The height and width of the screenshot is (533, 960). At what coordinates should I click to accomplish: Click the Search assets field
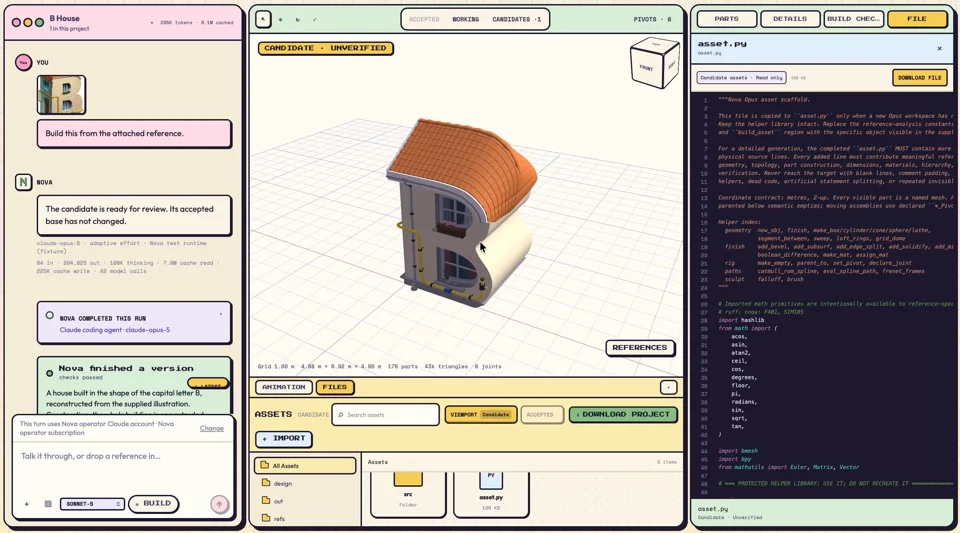pyautogui.click(x=386, y=415)
